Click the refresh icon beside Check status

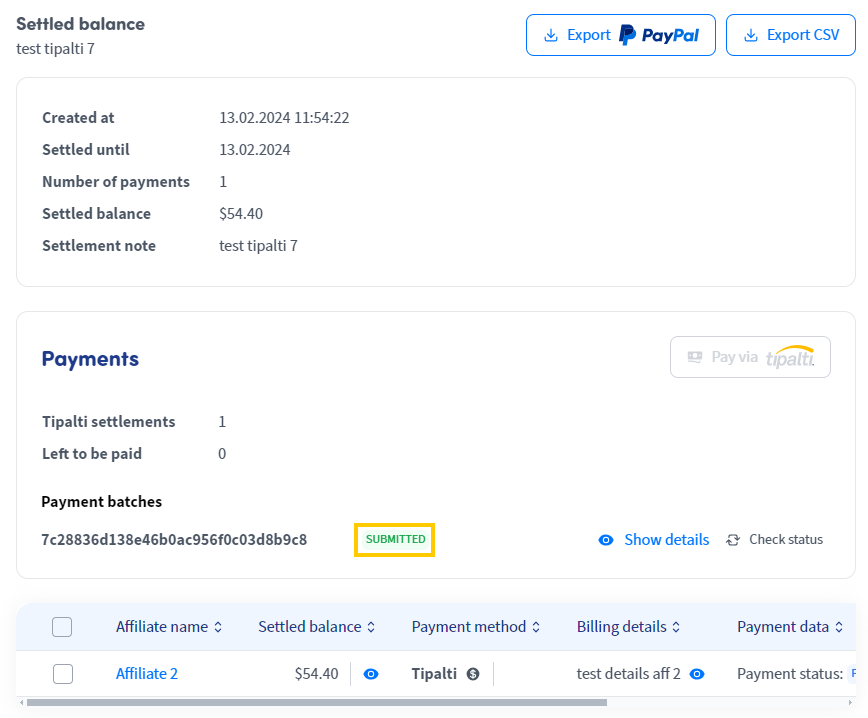(733, 540)
